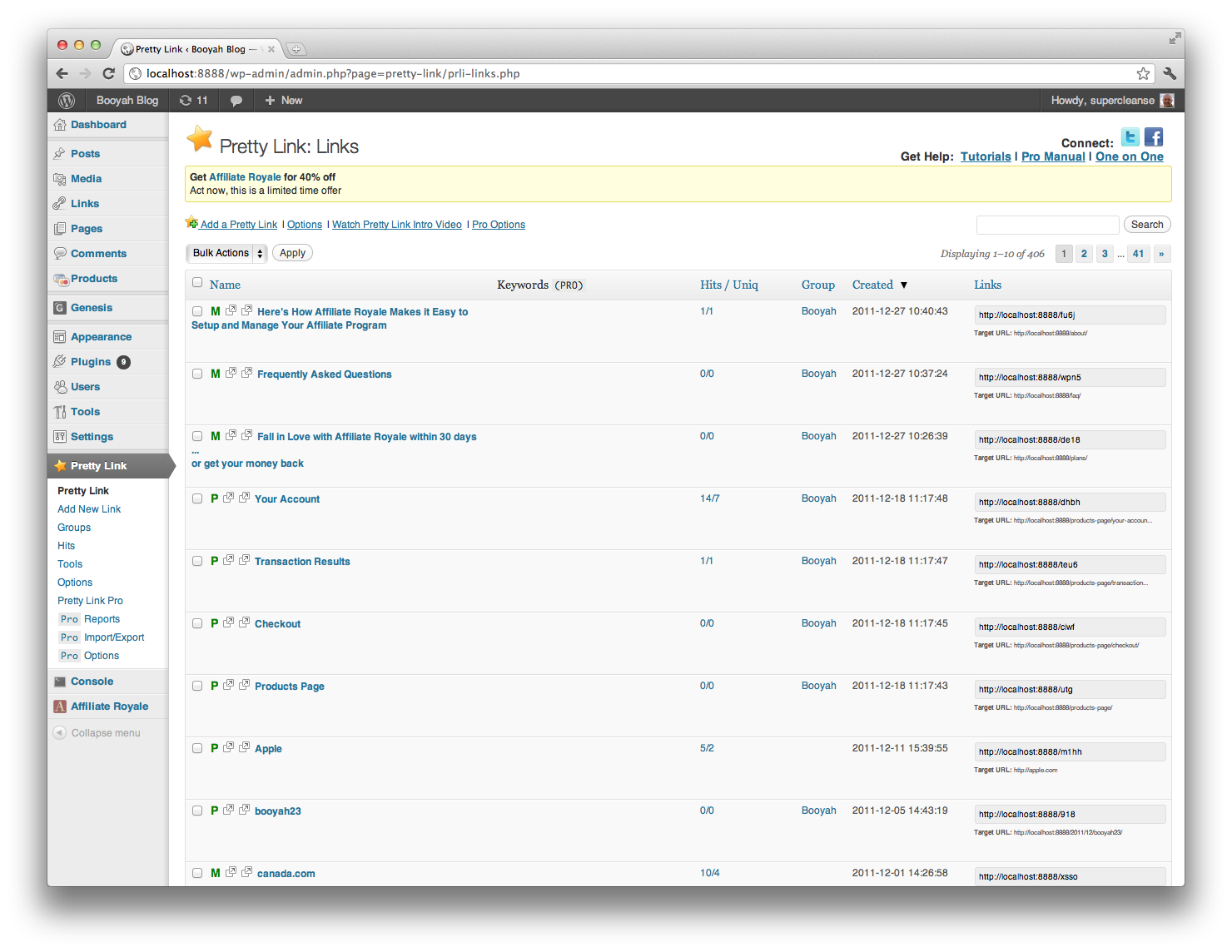Reload the page with the refresh icon
The image size is (1232, 952).
point(108,73)
